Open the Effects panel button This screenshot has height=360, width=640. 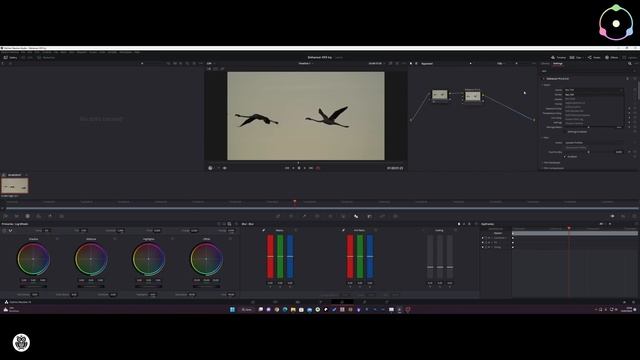coord(611,58)
